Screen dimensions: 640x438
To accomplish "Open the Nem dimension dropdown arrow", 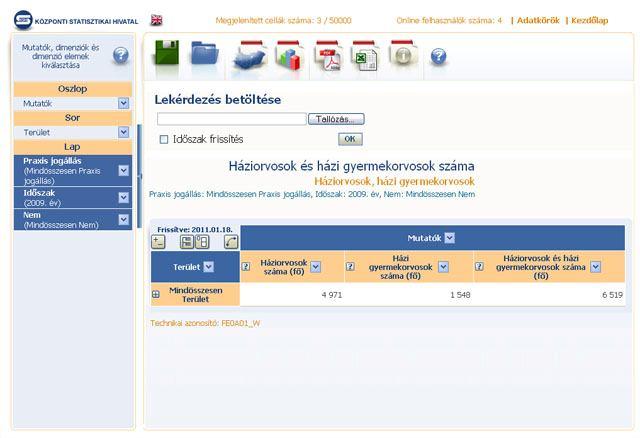I will click(x=123, y=220).
